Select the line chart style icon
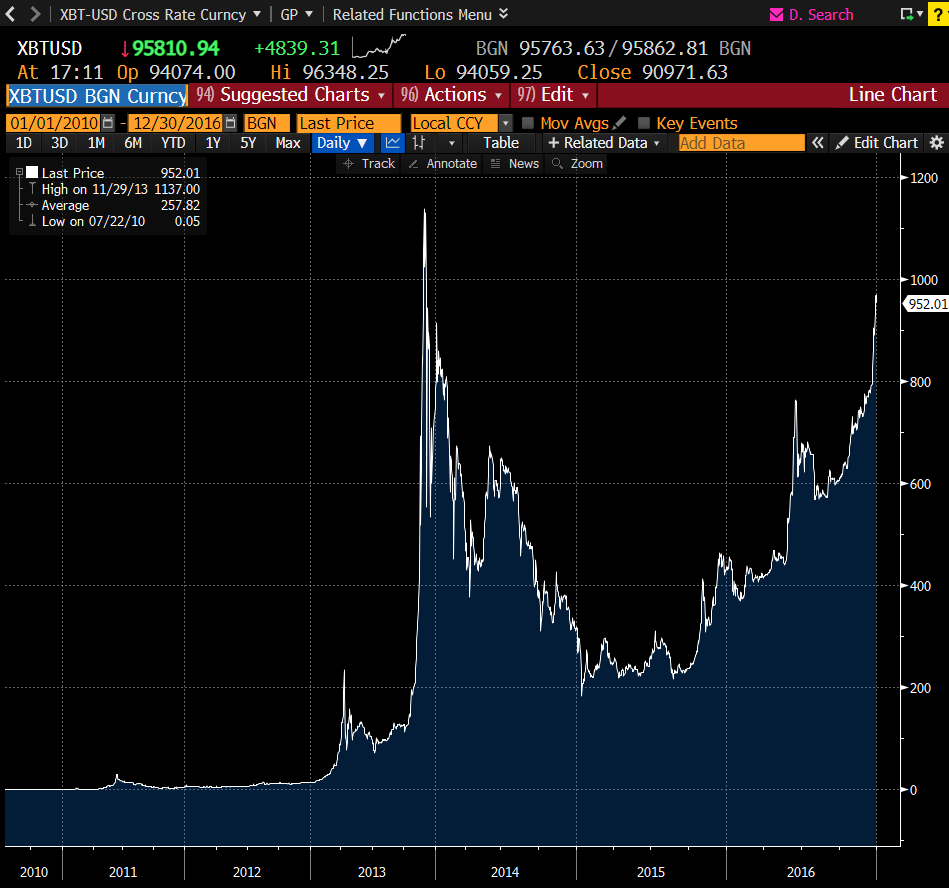This screenshot has width=949, height=888. [x=392, y=142]
